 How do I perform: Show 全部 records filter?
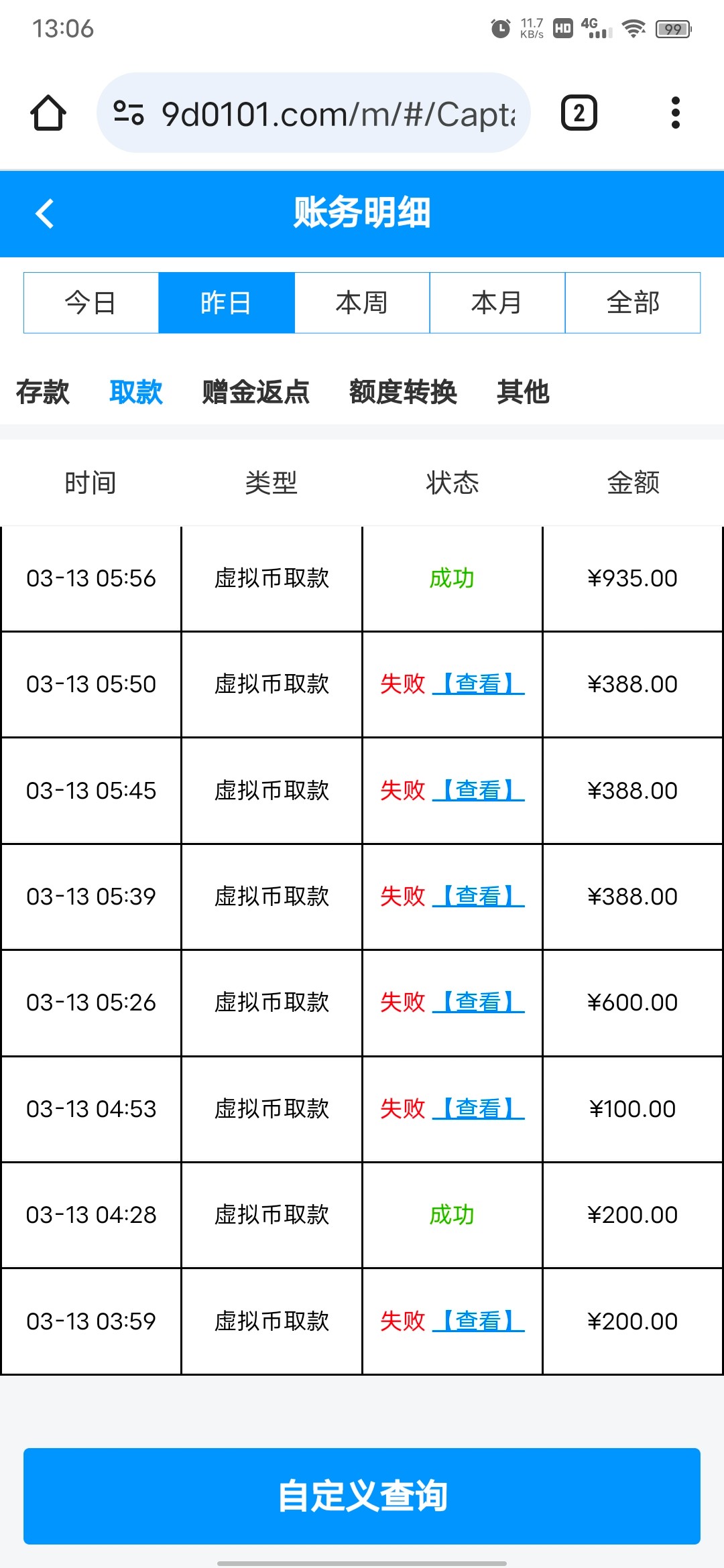click(633, 303)
